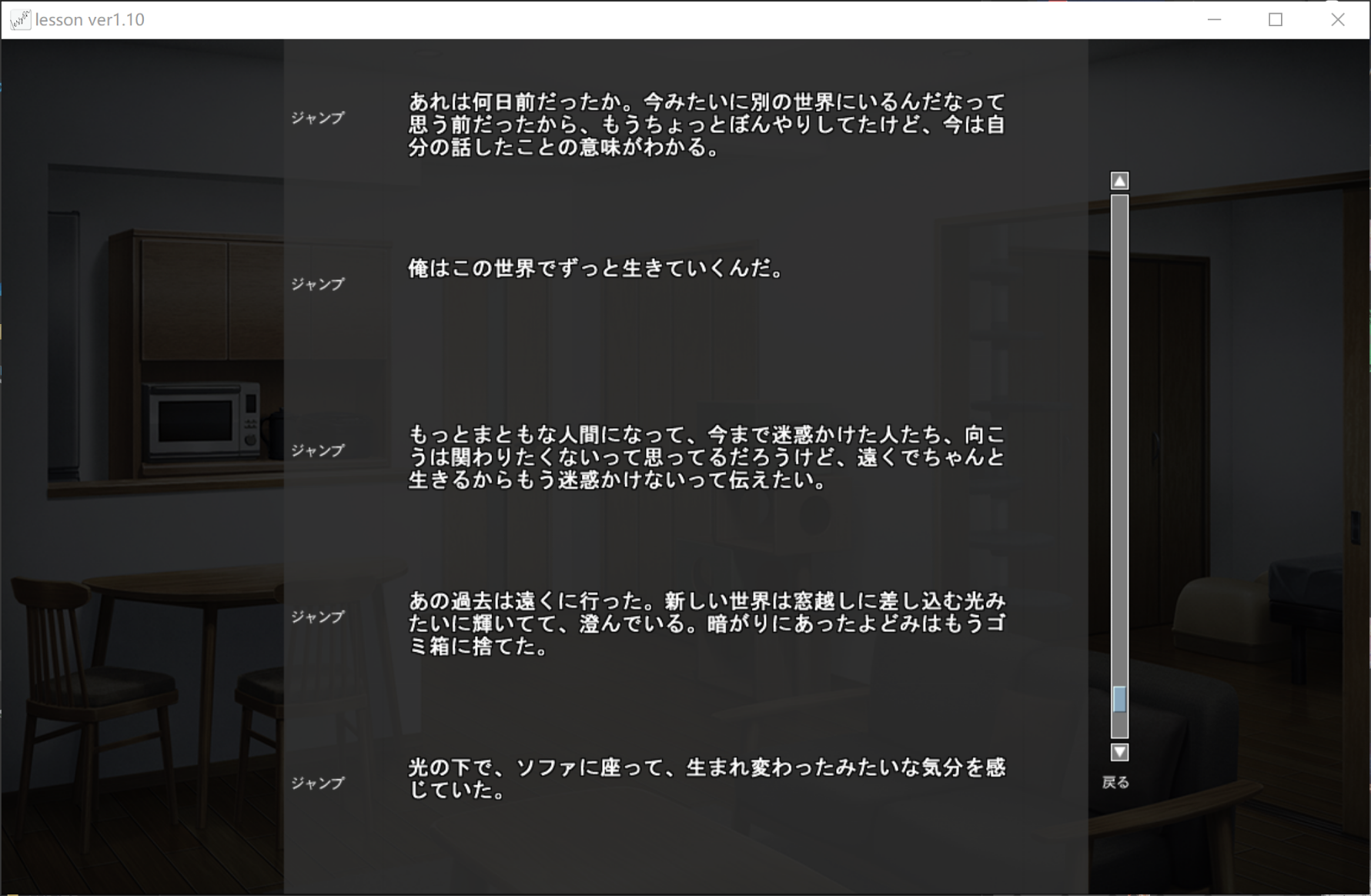Click ジャンプ next to the あの過去は遠くに行った line
Viewport: 1371px width, 896px height.
317,617
